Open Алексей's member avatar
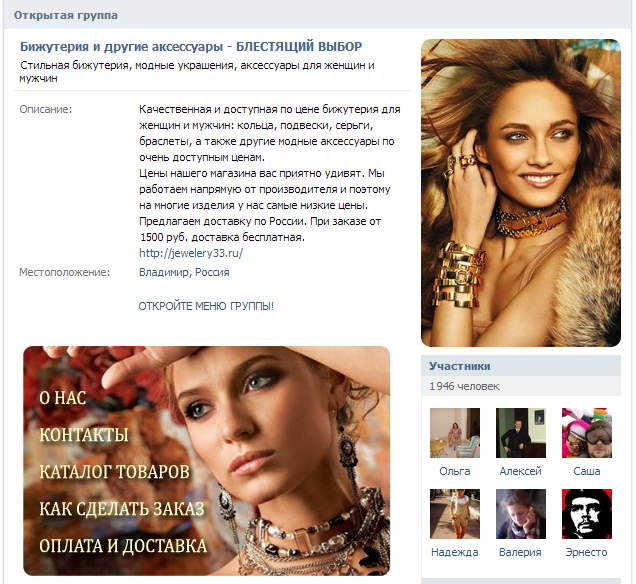The image size is (636, 584). tap(521, 433)
